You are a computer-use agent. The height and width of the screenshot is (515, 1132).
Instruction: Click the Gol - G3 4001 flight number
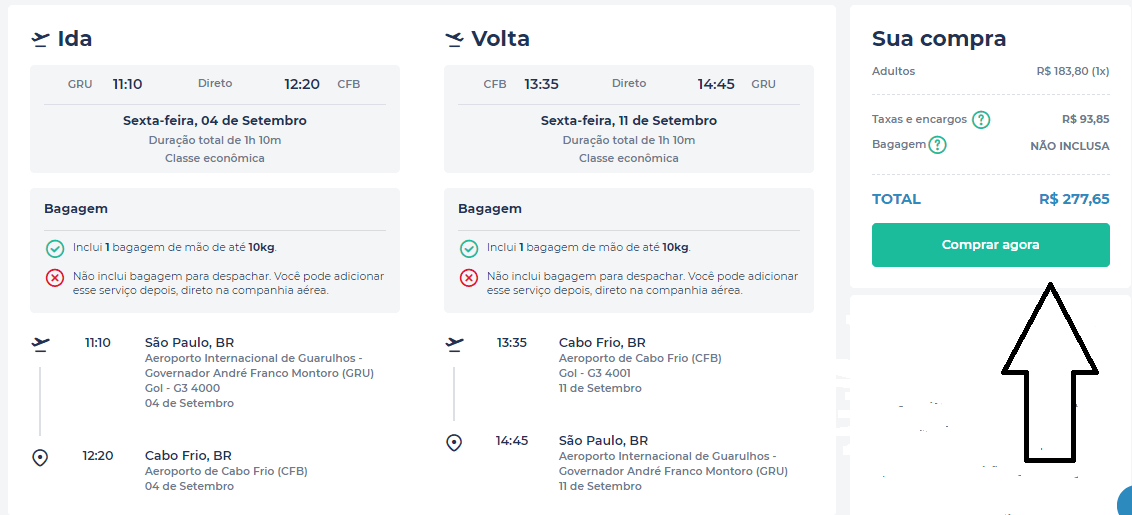click(595, 373)
